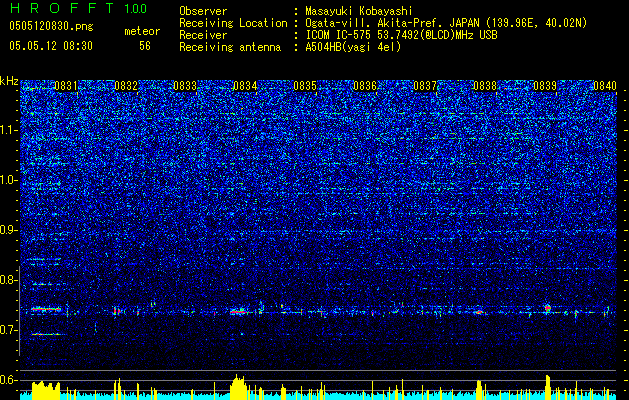Click the meteor label
The image size is (629, 400).
coord(142,31)
